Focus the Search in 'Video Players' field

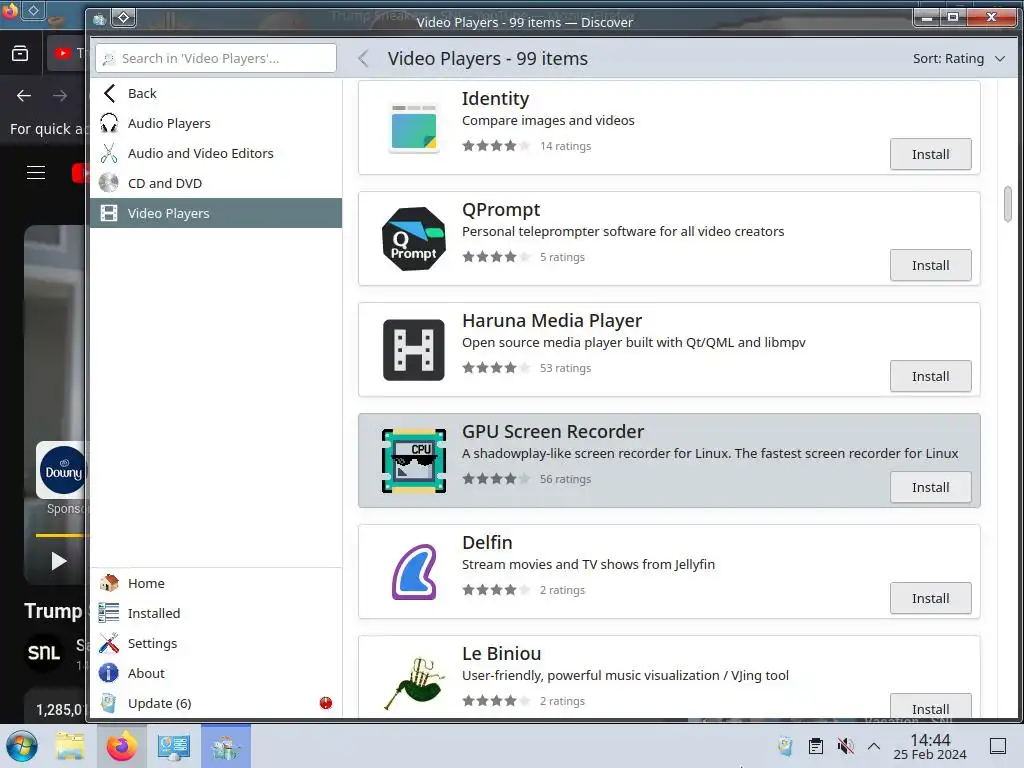(x=216, y=58)
